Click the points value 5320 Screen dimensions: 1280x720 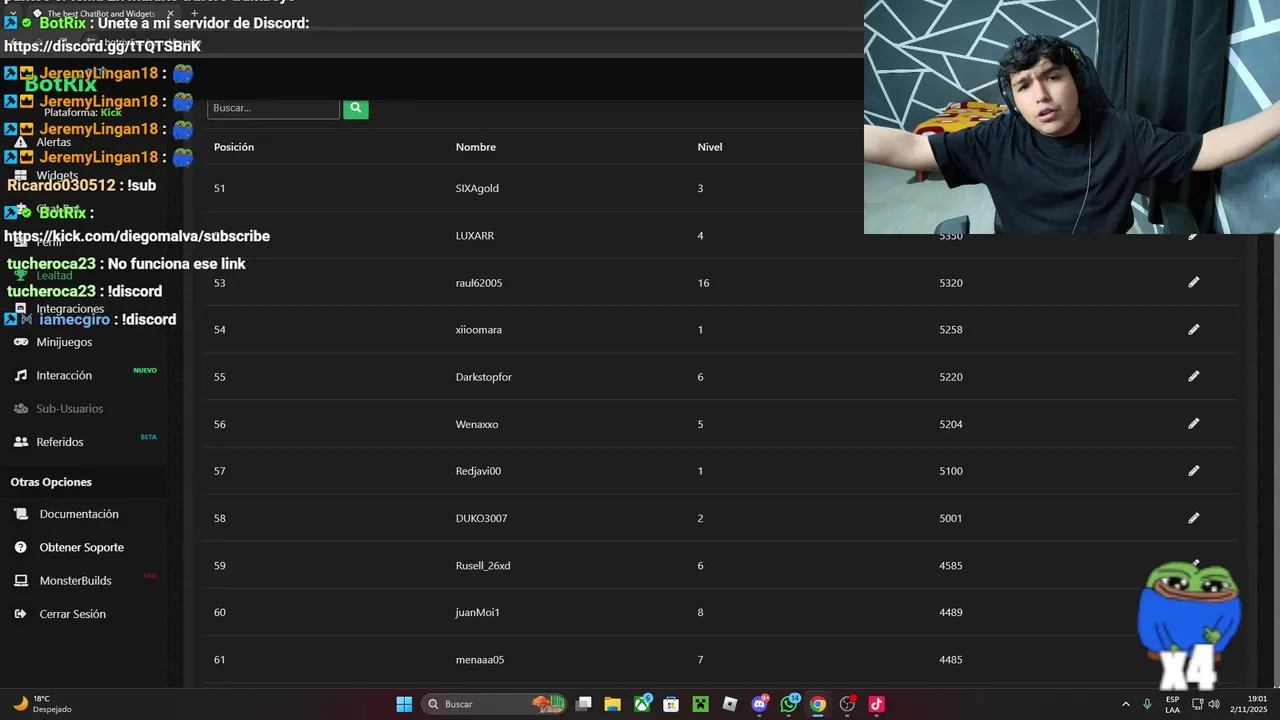[x=951, y=283]
